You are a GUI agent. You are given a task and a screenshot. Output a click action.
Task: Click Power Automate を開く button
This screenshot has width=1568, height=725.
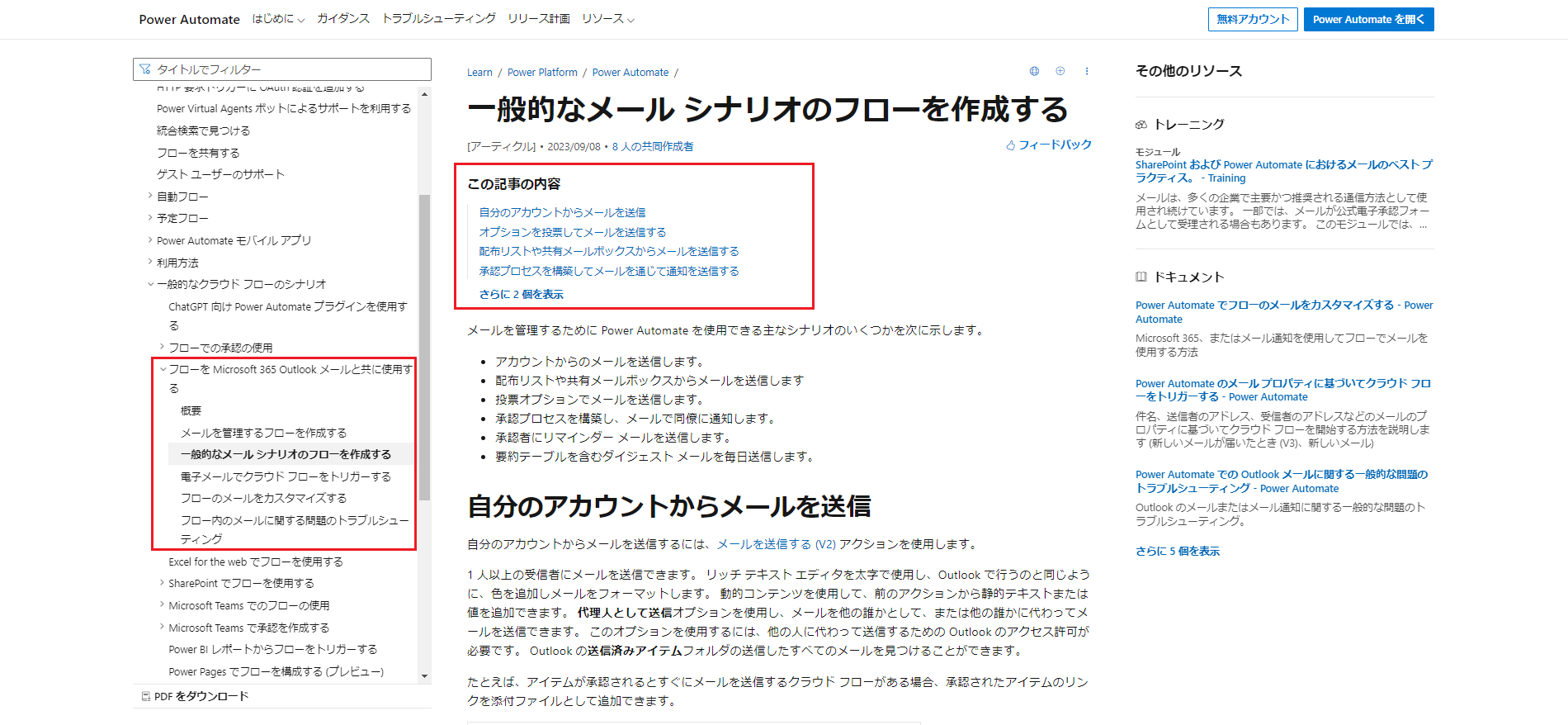pyautogui.click(x=1368, y=19)
